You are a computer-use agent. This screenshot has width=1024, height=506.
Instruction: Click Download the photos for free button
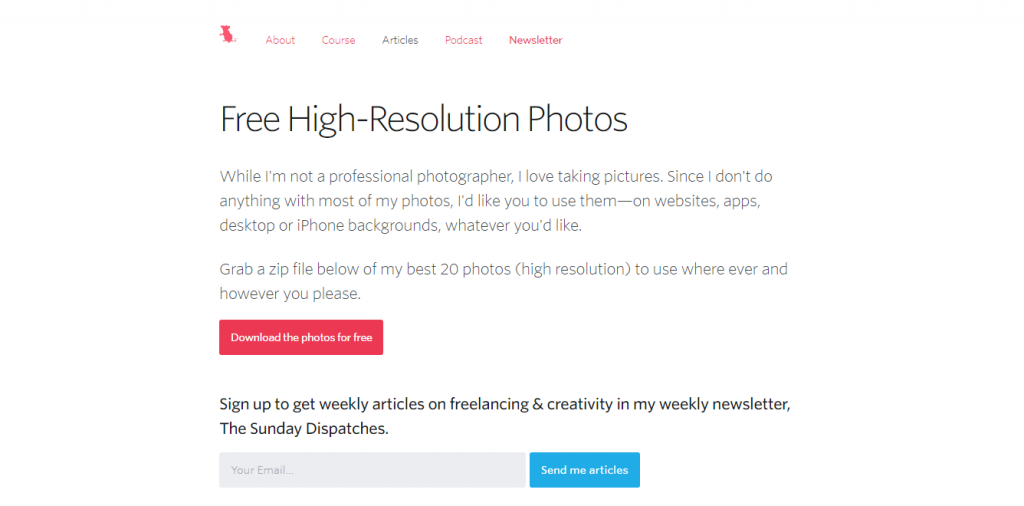301,338
